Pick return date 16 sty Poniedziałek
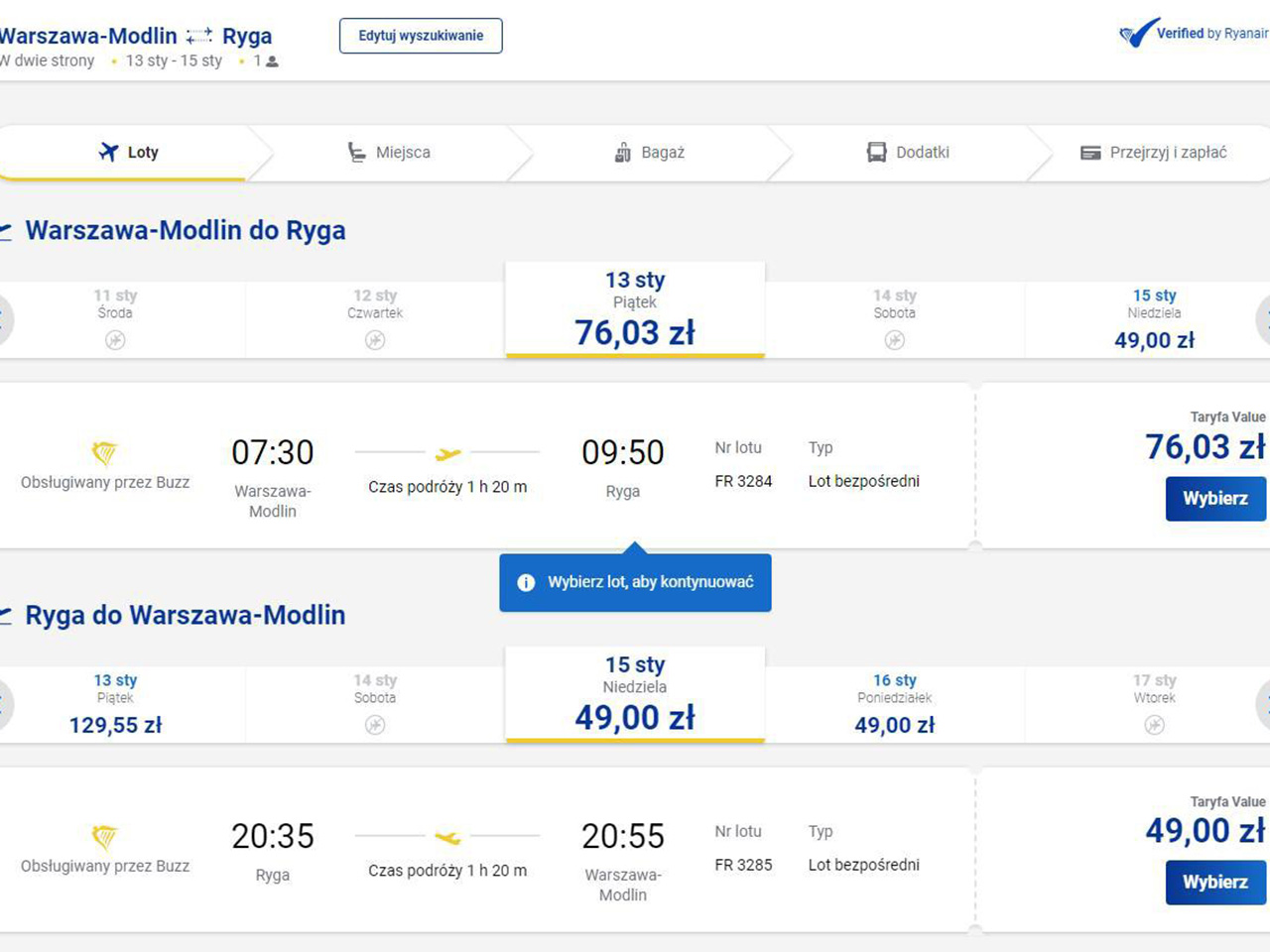The width and height of the screenshot is (1270, 952). 894,704
